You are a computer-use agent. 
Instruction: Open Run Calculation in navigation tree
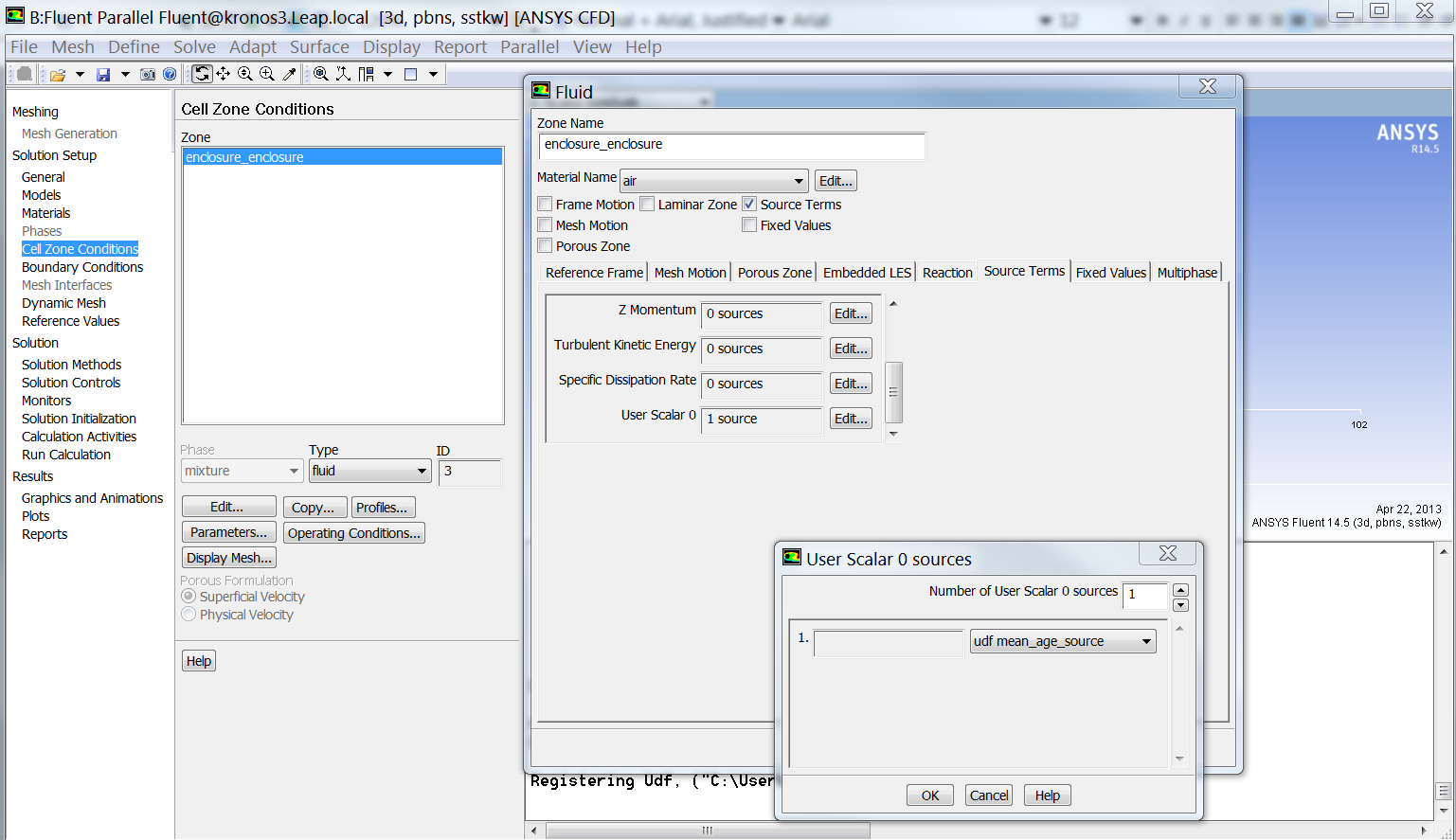(x=66, y=455)
